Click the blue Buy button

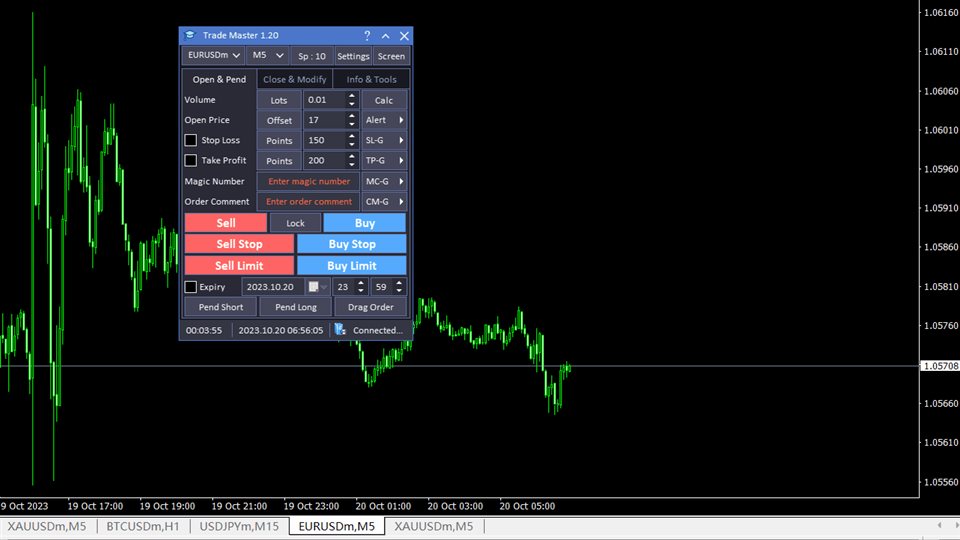click(x=364, y=223)
